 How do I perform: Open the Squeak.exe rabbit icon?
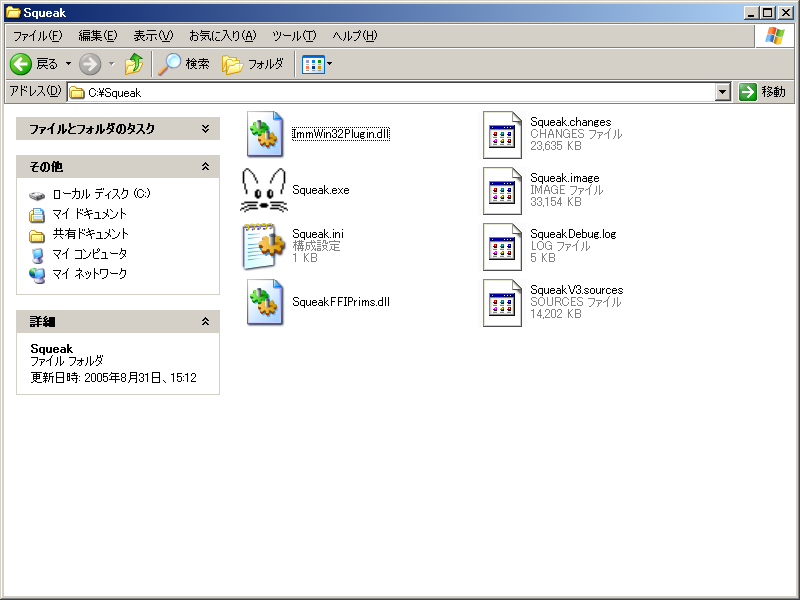pos(264,190)
